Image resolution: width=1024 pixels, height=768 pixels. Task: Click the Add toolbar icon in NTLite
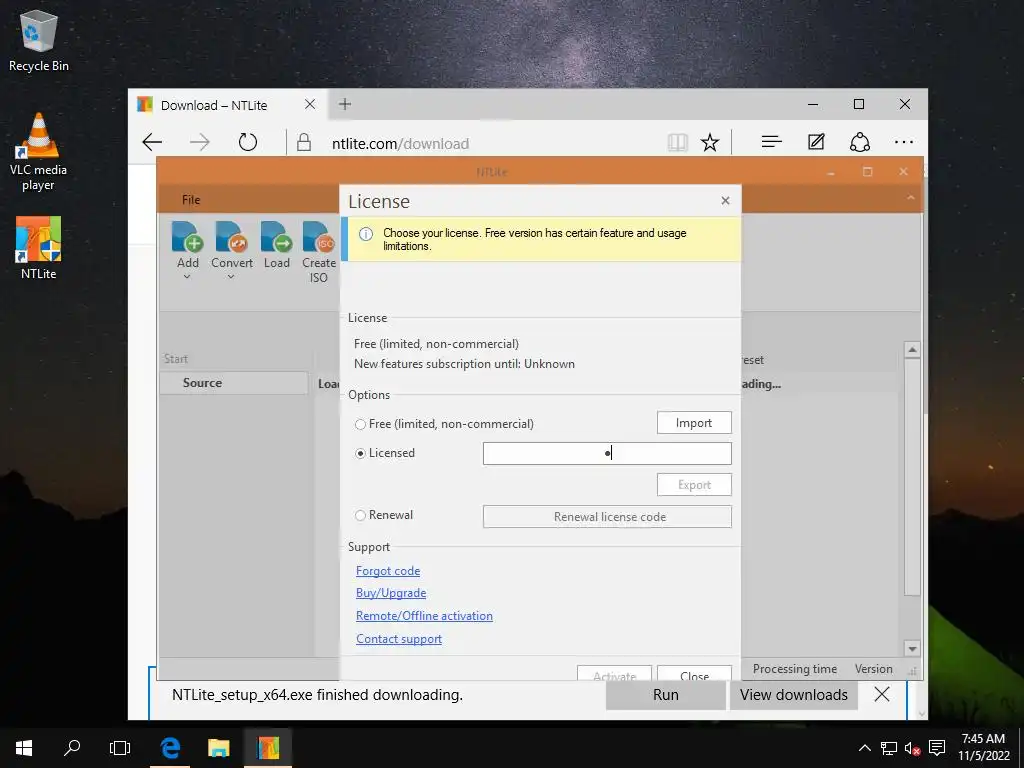pos(187,238)
